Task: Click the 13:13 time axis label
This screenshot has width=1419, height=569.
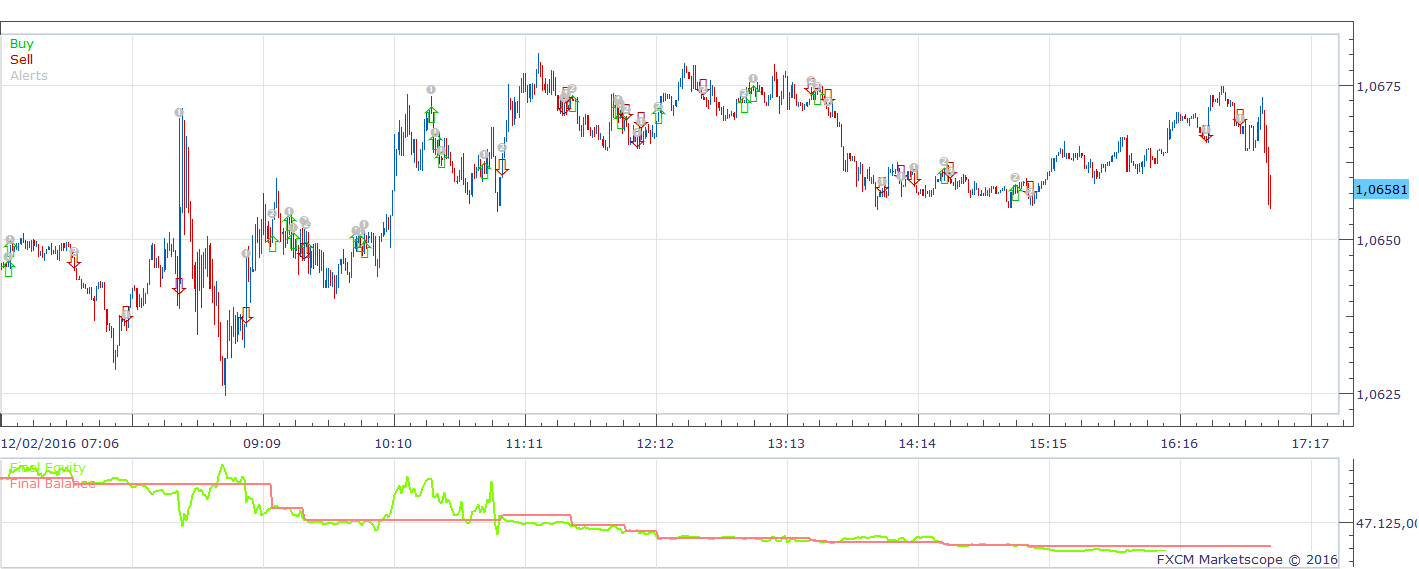Action: pyautogui.click(x=786, y=443)
